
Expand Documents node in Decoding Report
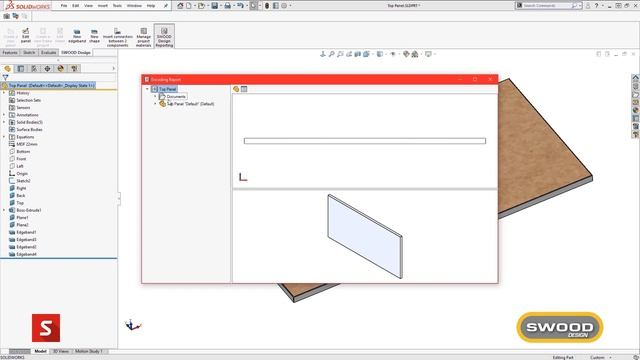point(155,96)
